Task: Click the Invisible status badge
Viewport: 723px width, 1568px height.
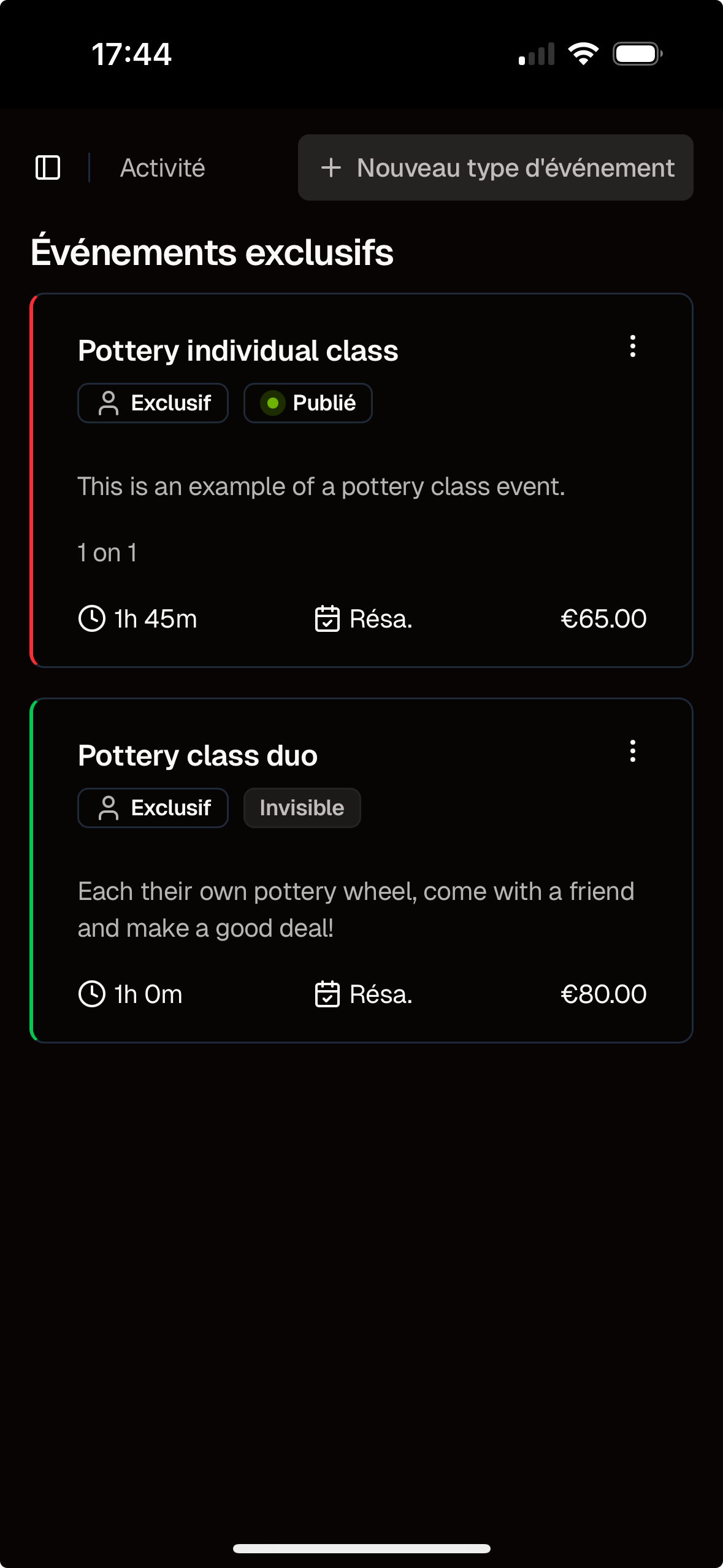Action: (x=302, y=808)
